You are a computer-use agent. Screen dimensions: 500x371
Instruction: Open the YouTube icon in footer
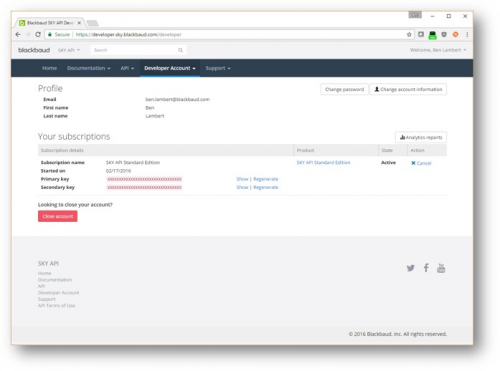coord(441,268)
